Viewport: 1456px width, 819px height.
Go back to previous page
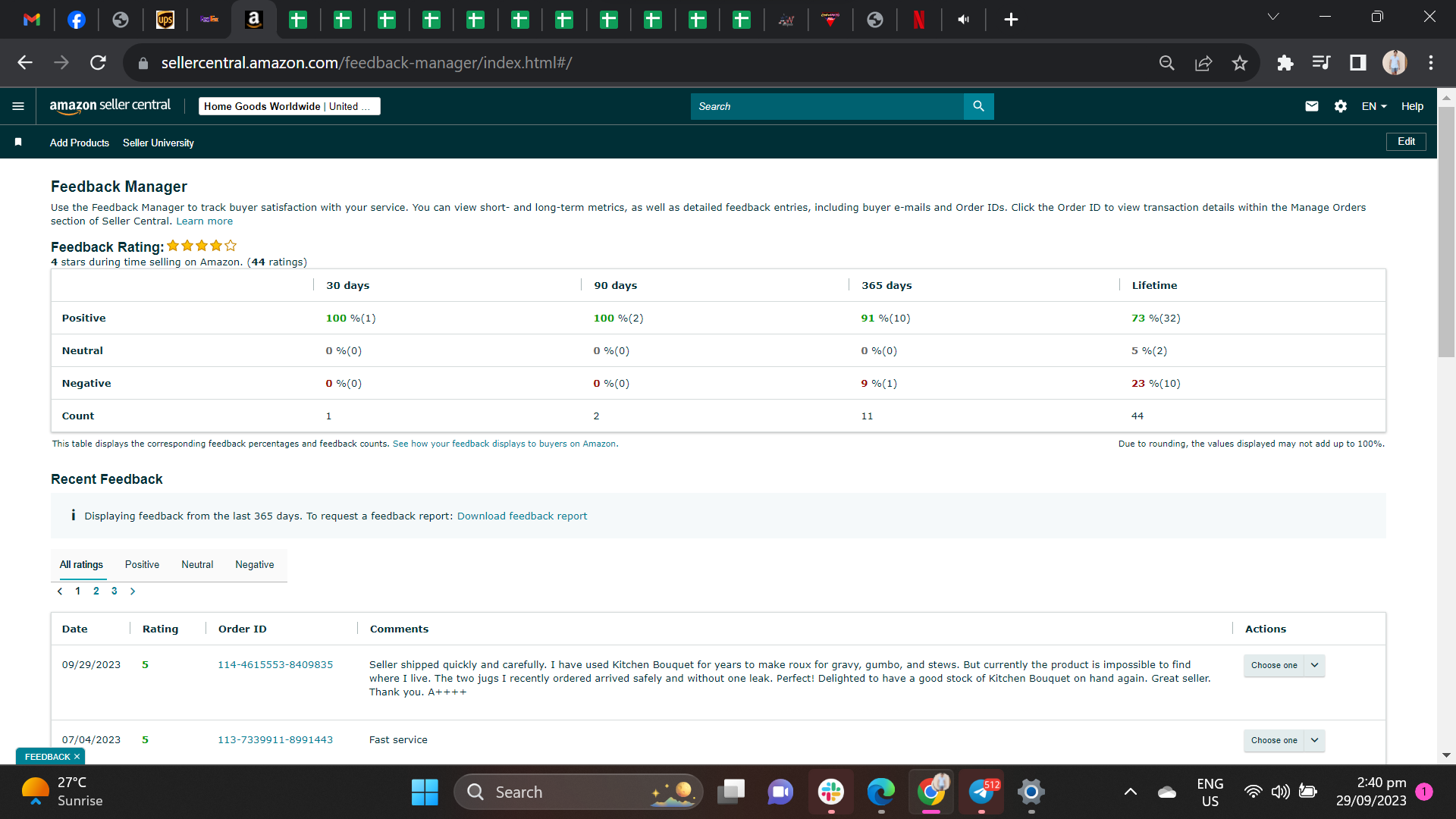point(25,63)
